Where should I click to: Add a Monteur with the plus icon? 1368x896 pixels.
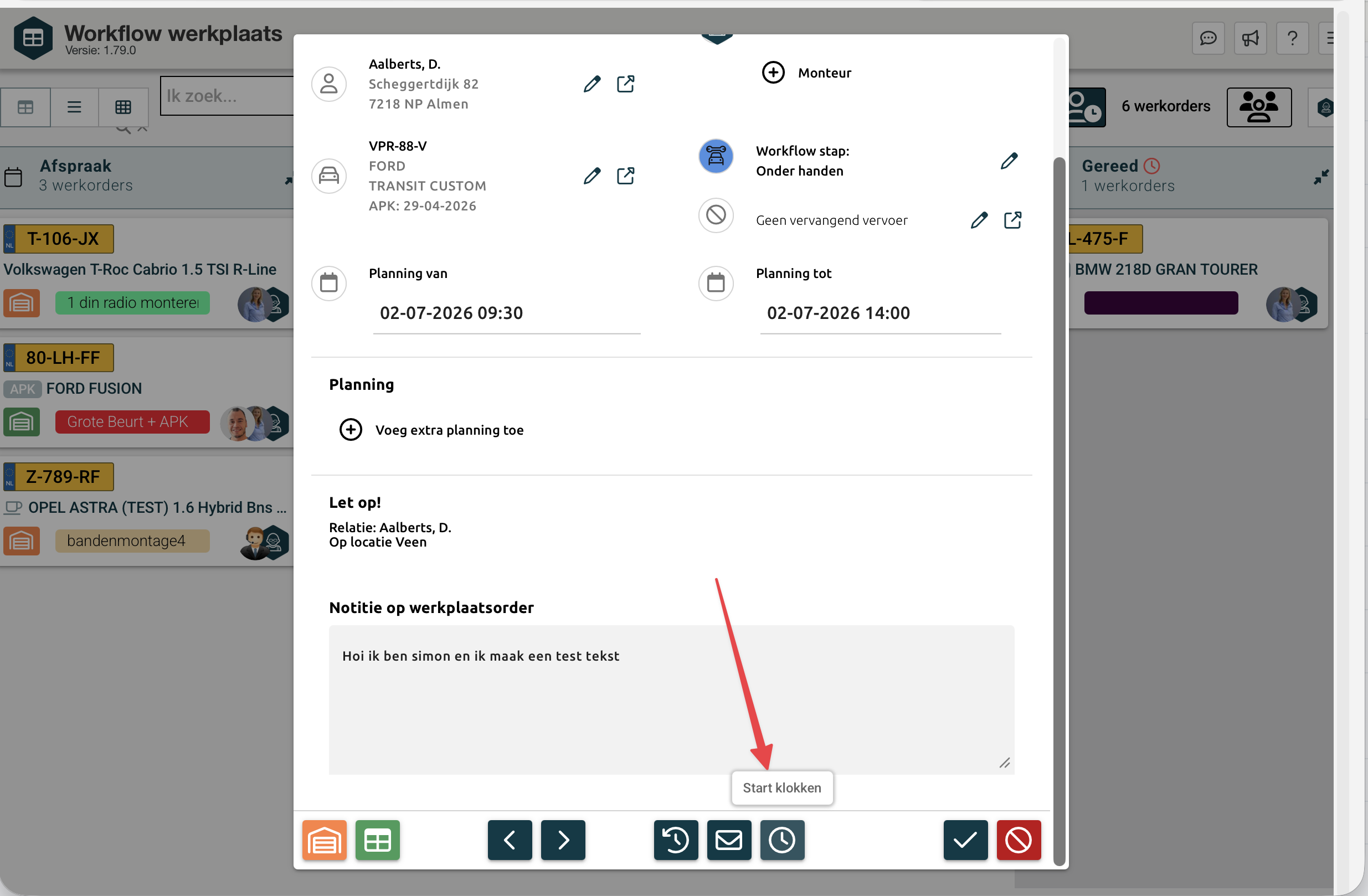[773, 73]
